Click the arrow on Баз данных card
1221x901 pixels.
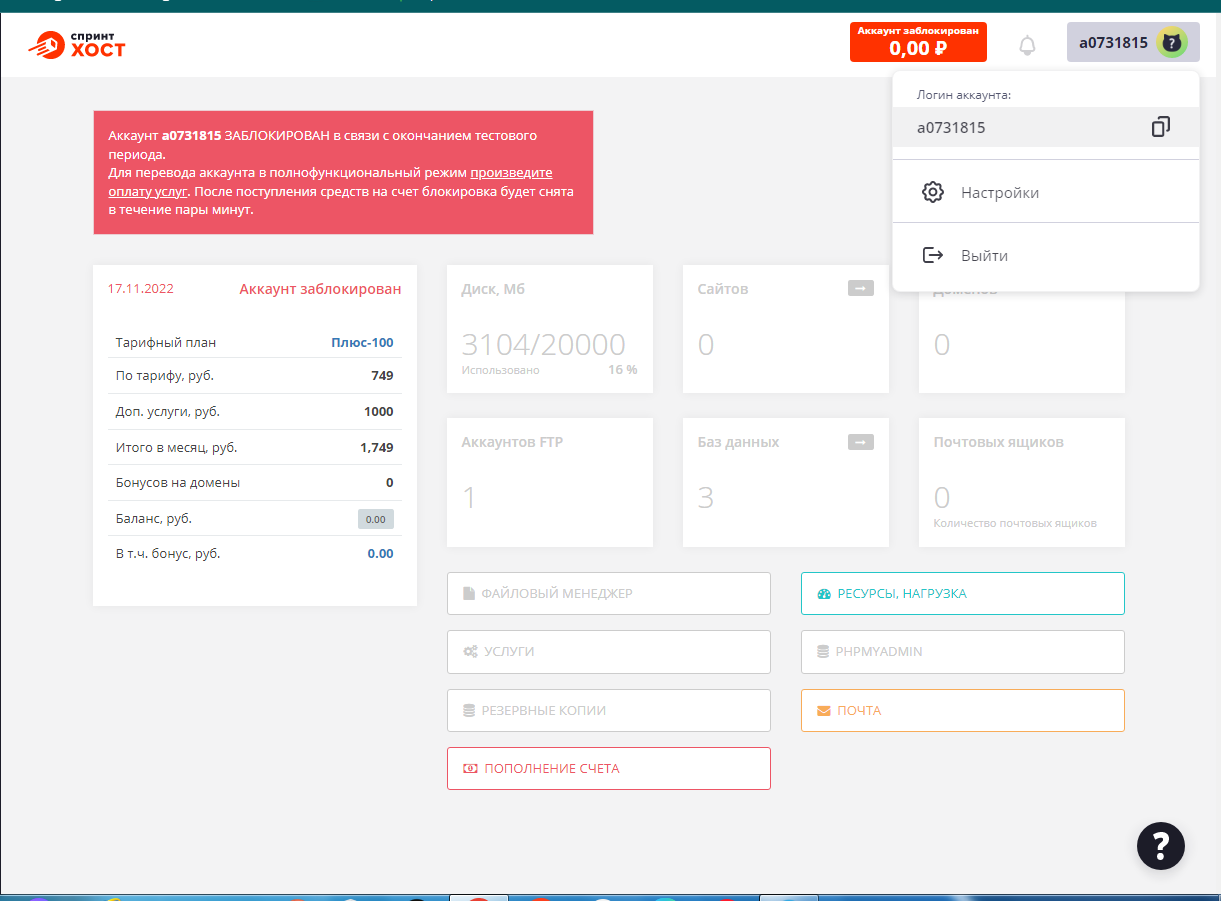click(x=860, y=442)
